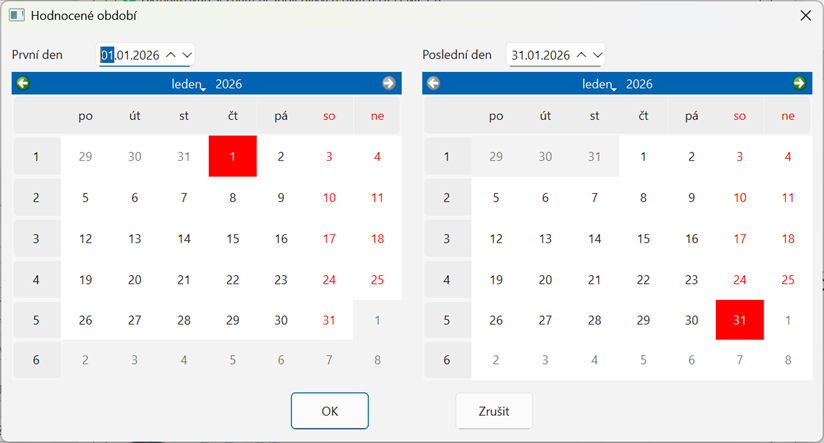Pick day 15 in the left calendar
This screenshot has width=824, height=443.
tap(232, 239)
